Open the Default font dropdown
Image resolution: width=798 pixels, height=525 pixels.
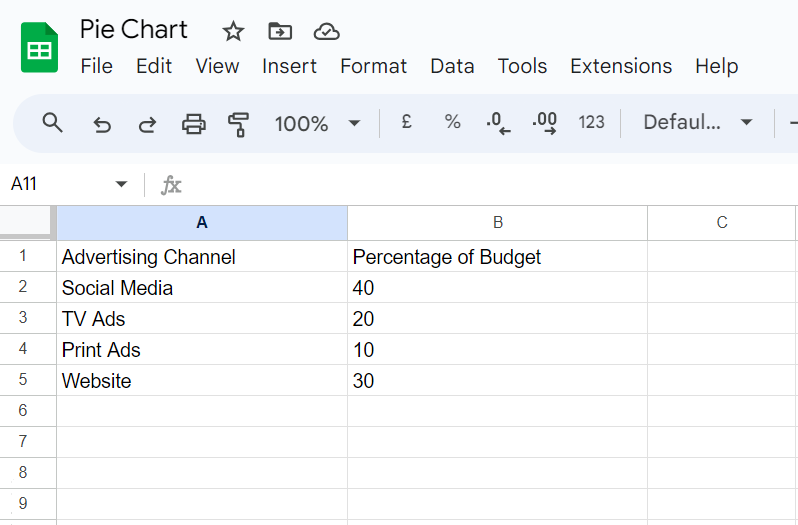point(697,122)
